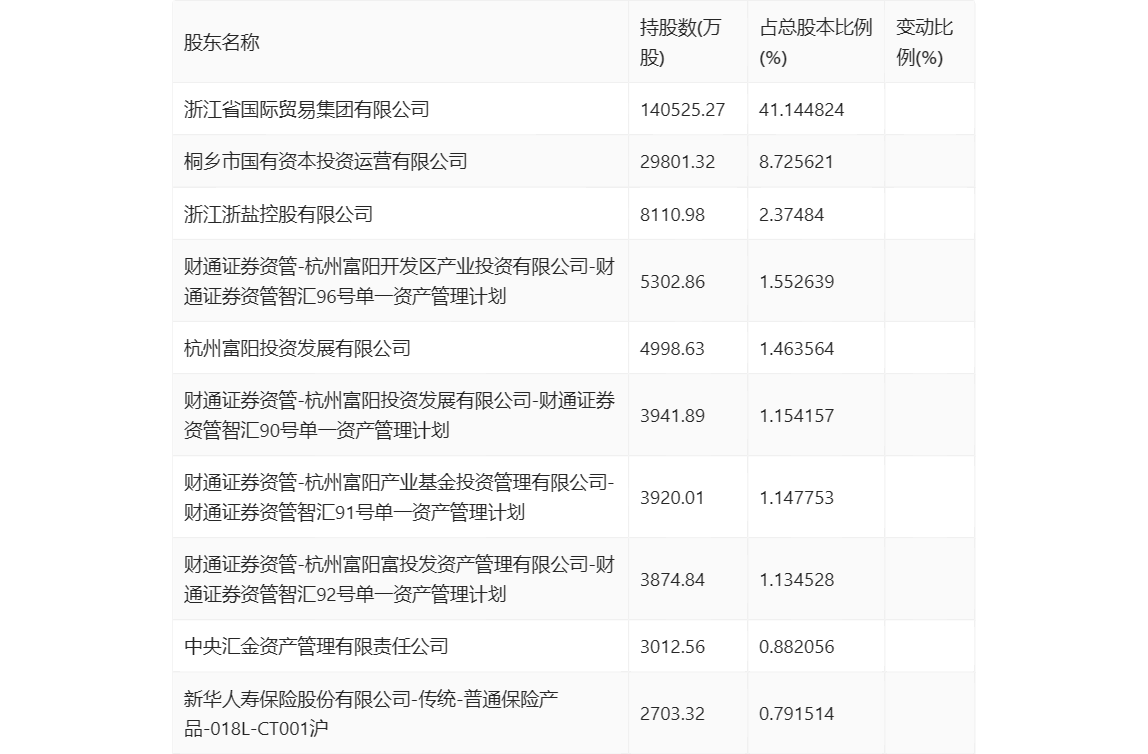Select 浙江省国际贸易集团有限公司 shareholder name

point(307,110)
